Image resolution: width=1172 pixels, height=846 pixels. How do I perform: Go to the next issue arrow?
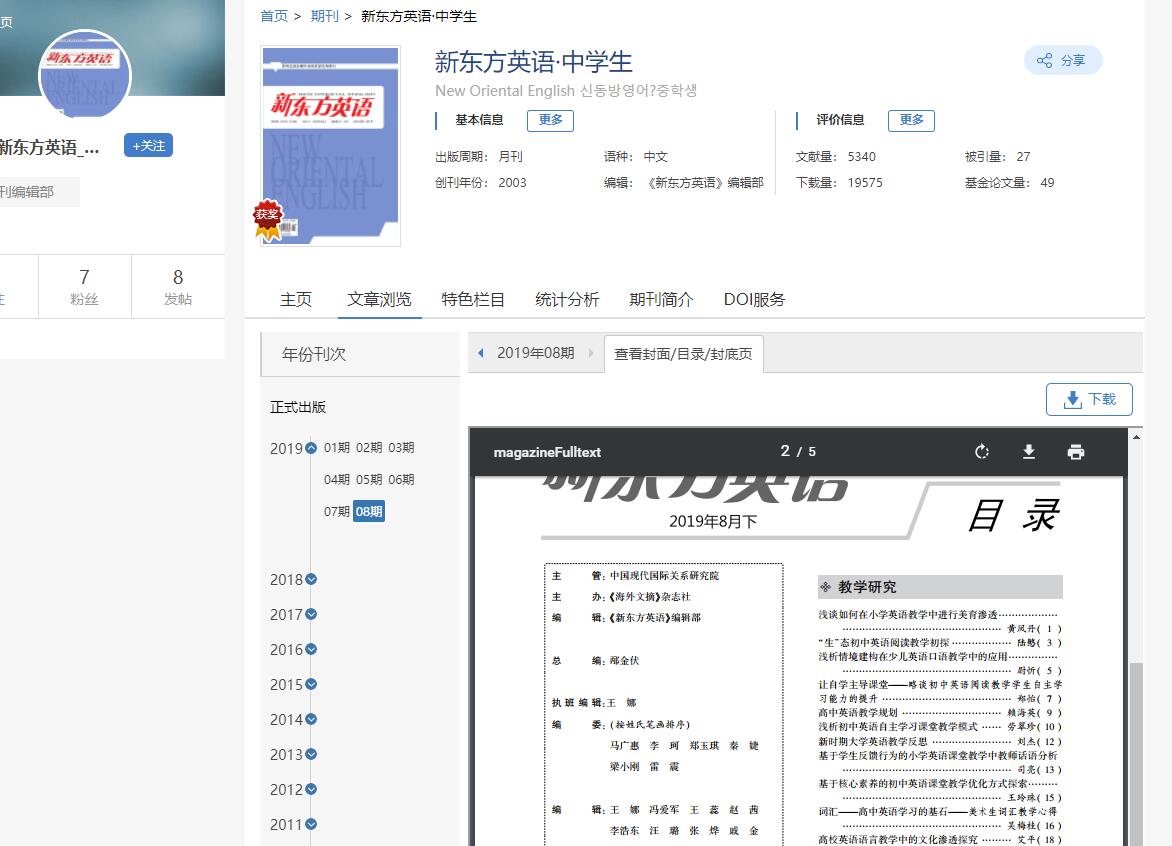[590, 353]
